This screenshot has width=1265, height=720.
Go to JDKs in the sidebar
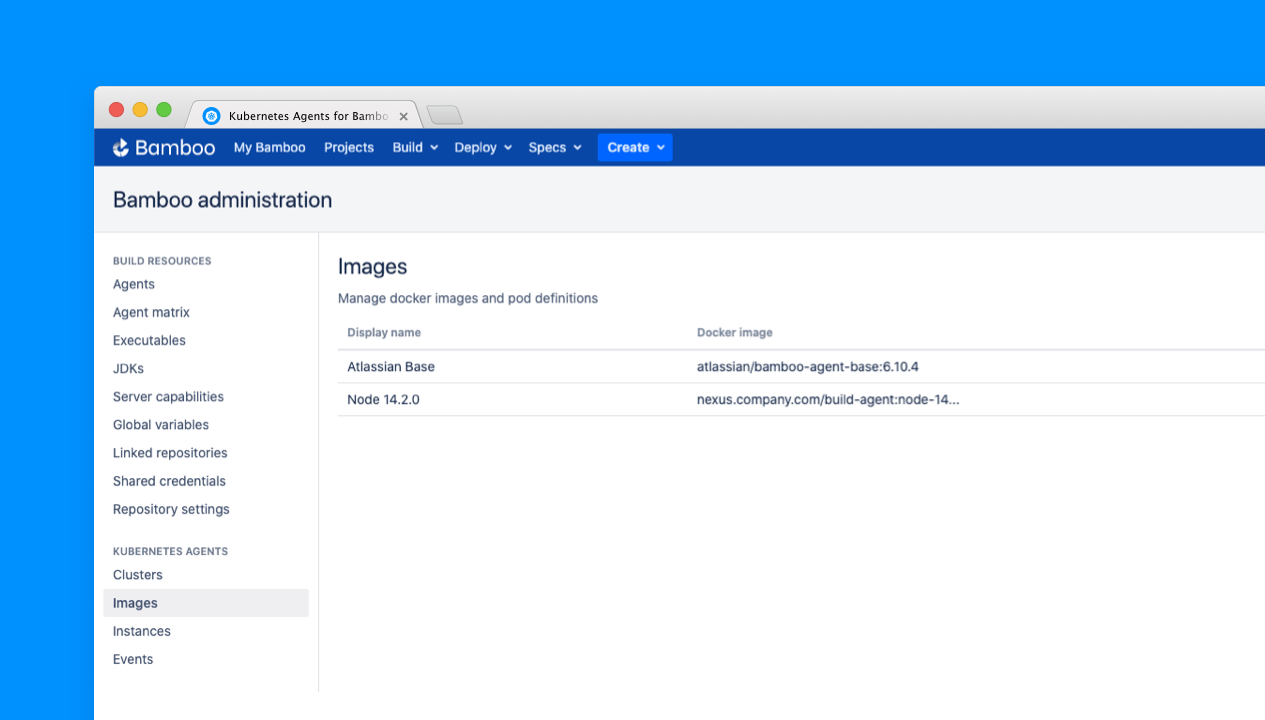point(128,368)
